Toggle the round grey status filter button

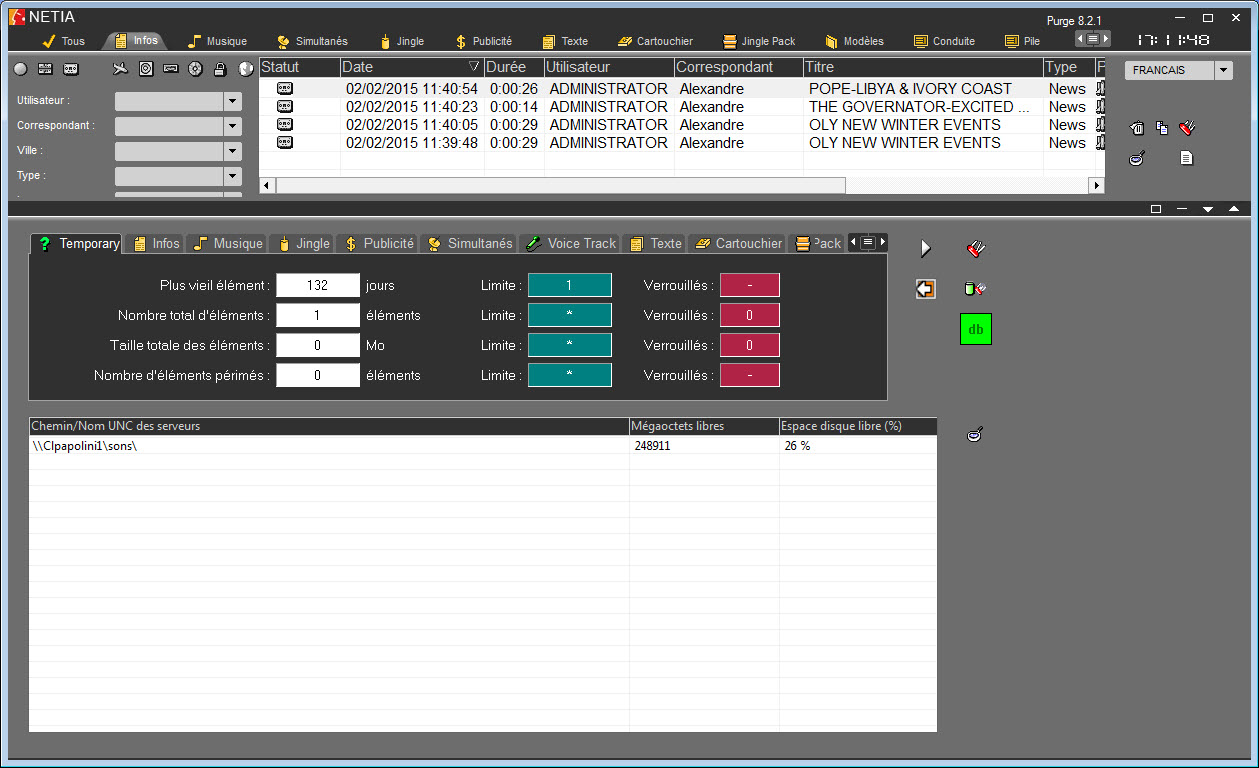click(x=20, y=69)
